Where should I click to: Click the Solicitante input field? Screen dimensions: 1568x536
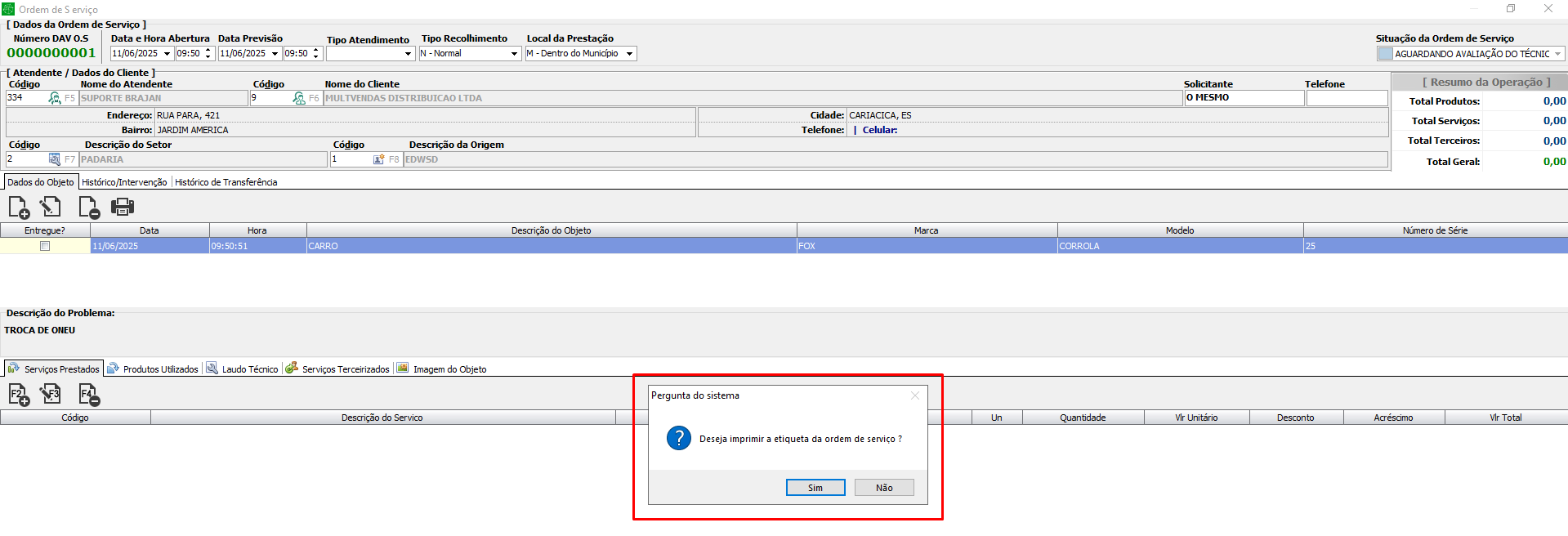click(x=1244, y=98)
